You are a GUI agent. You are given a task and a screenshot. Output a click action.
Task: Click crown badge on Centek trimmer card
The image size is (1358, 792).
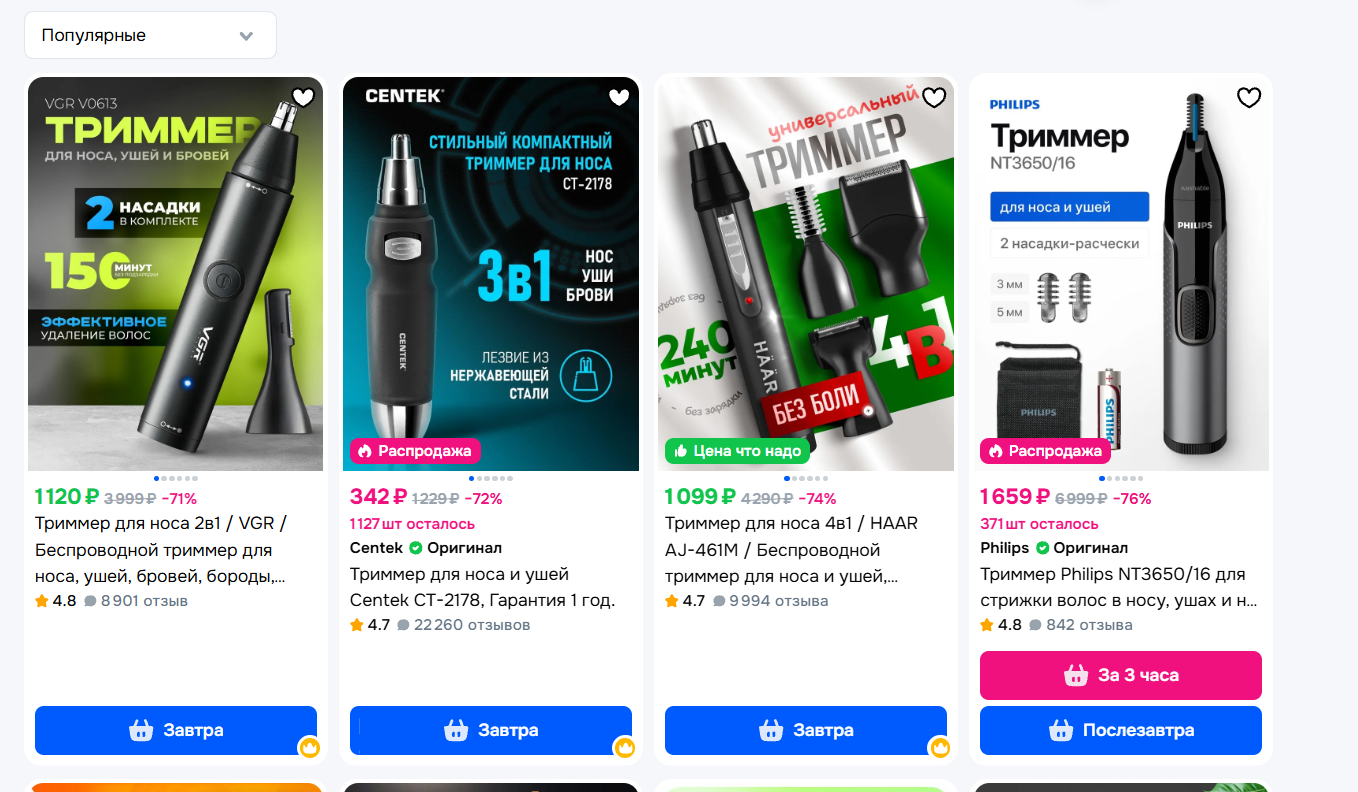tap(625, 747)
